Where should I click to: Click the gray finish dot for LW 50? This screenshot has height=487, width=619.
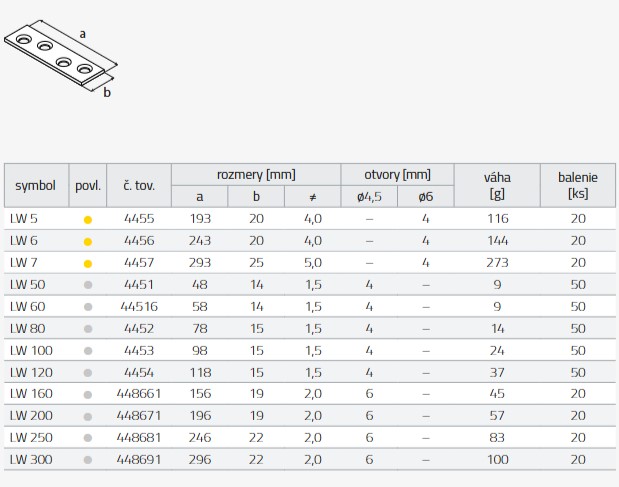pyautogui.click(x=88, y=285)
